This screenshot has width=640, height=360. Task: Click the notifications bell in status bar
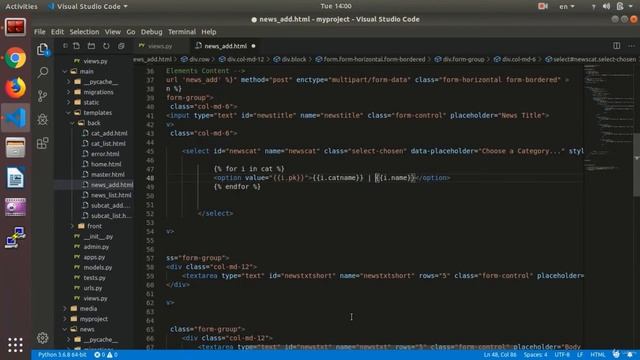click(630, 354)
